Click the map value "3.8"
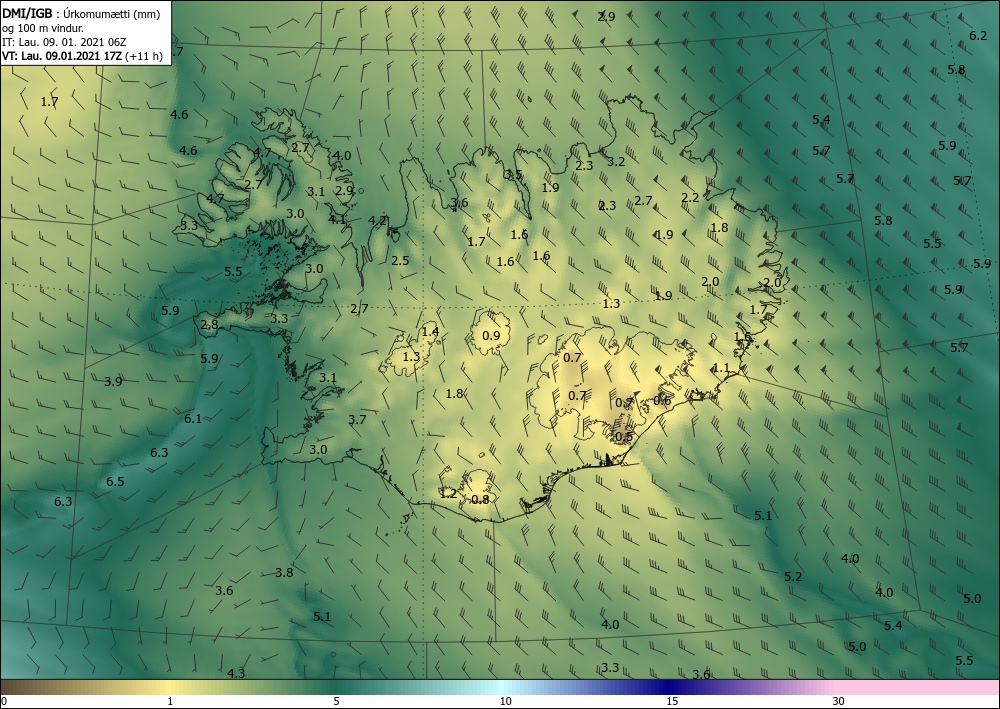This screenshot has height=709, width=1000. 284,572
